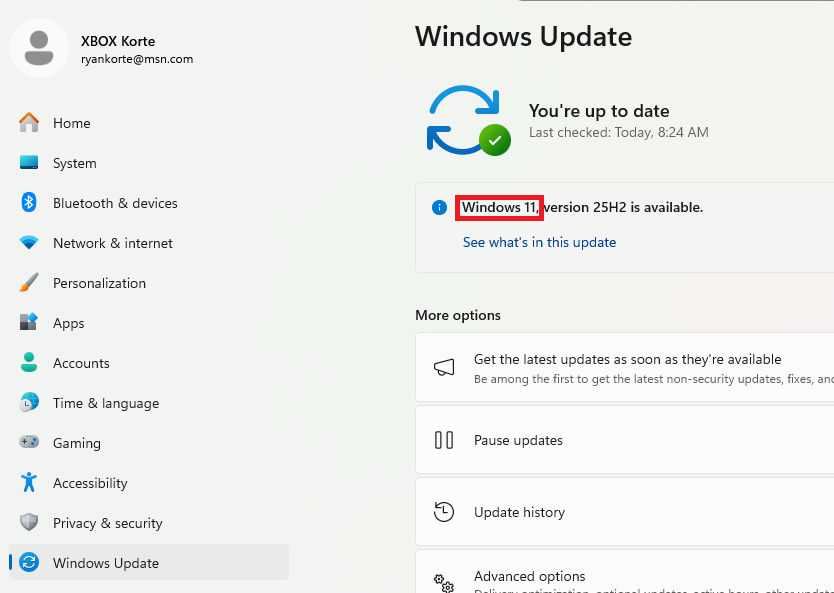Click the Network wifi icon

click(29, 243)
